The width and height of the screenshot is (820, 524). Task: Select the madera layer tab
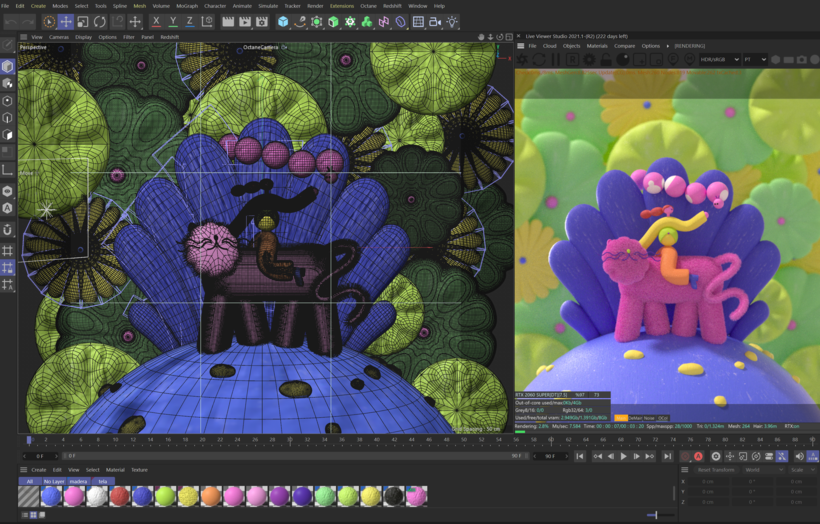[78, 481]
